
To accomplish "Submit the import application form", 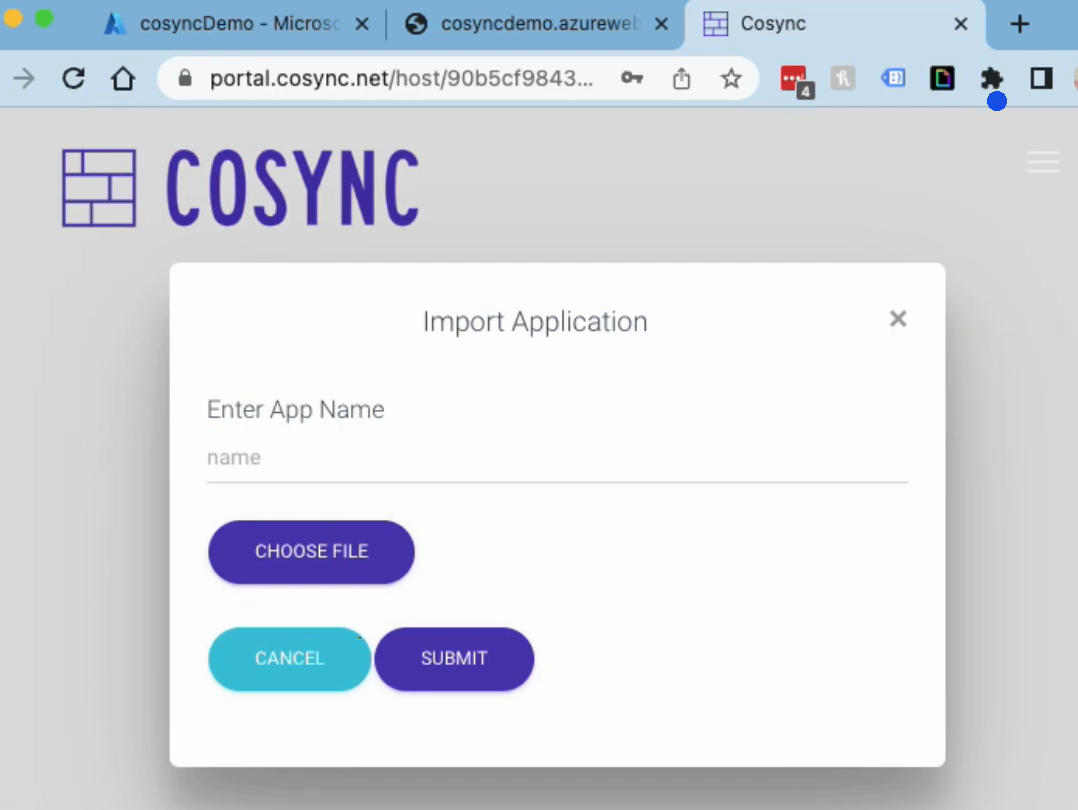I will [x=454, y=659].
